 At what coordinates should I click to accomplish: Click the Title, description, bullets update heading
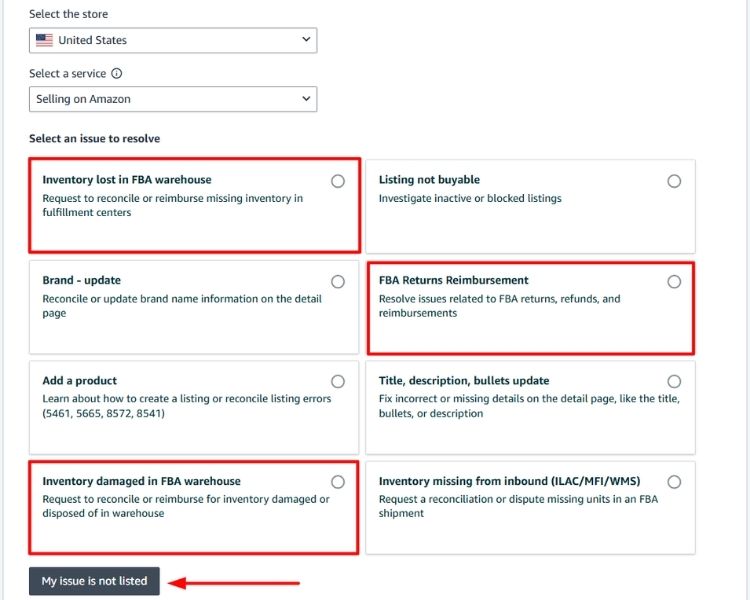point(464,380)
